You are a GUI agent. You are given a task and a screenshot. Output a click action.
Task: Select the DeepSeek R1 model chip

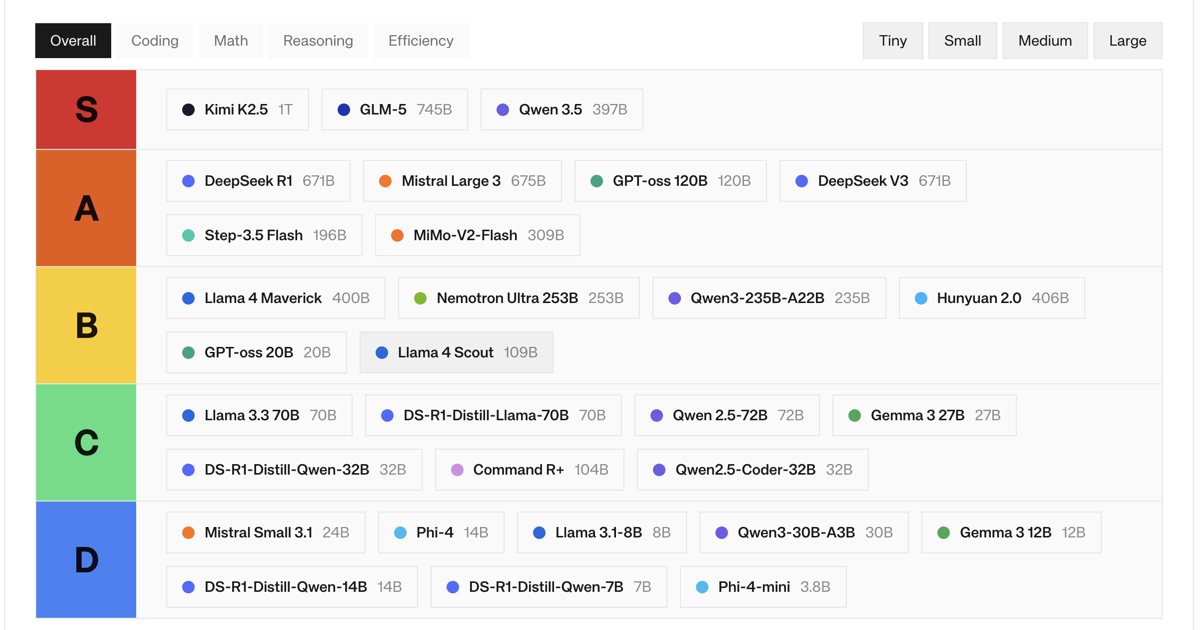coord(257,180)
